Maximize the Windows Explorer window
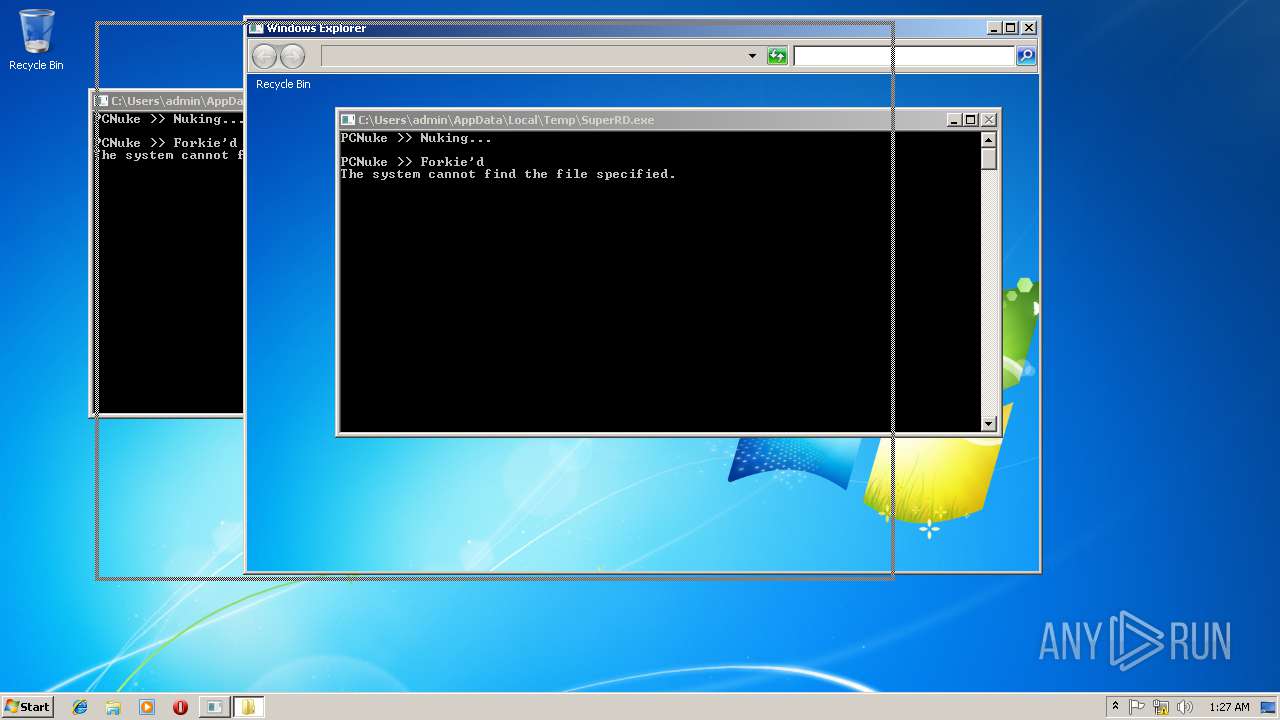 coord(1010,28)
